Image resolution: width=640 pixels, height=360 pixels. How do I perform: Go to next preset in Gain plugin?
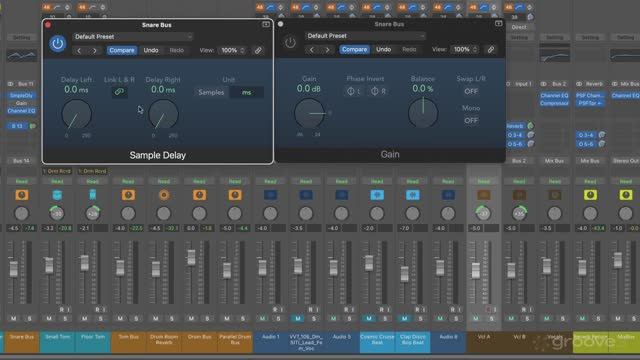coord(327,50)
